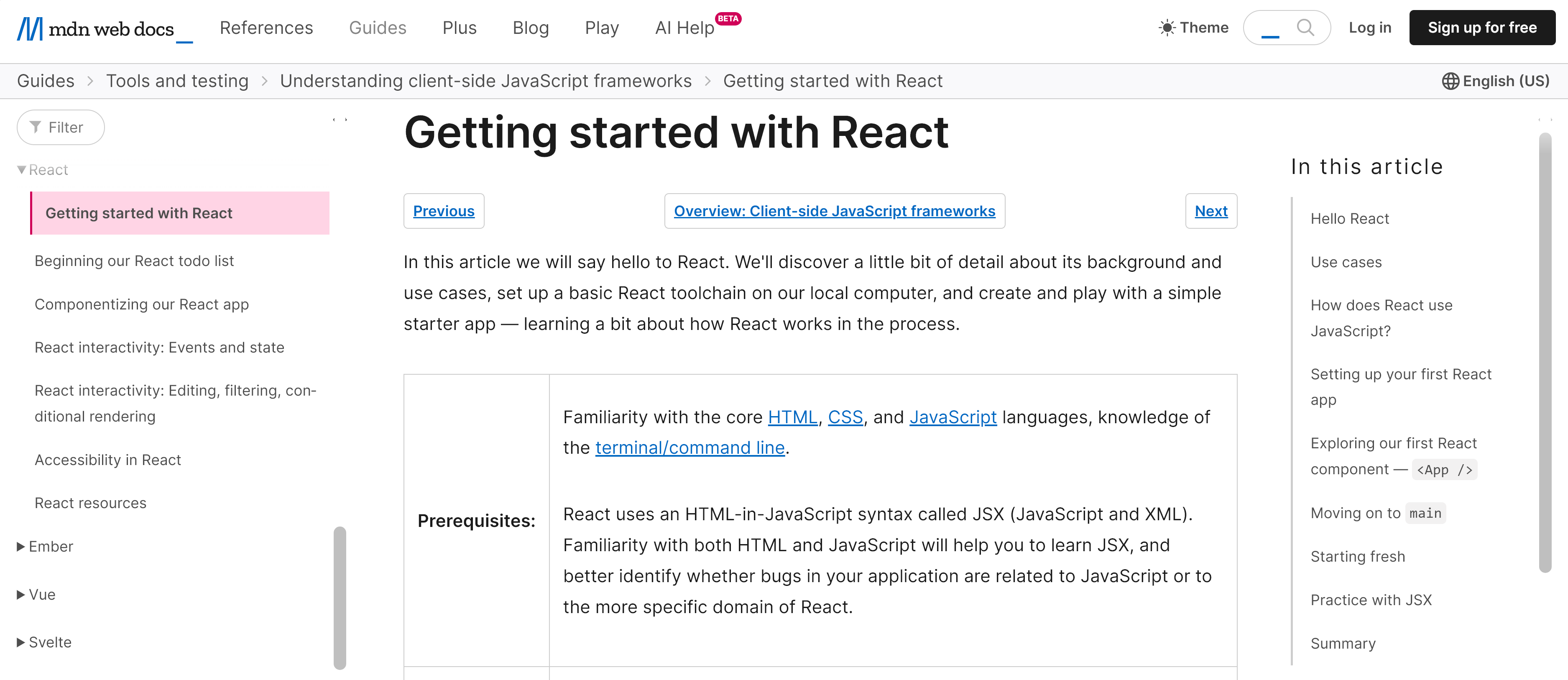Open the Play menu item
1568x680 pixels.
pyautogui.click(x=602, y=28)
